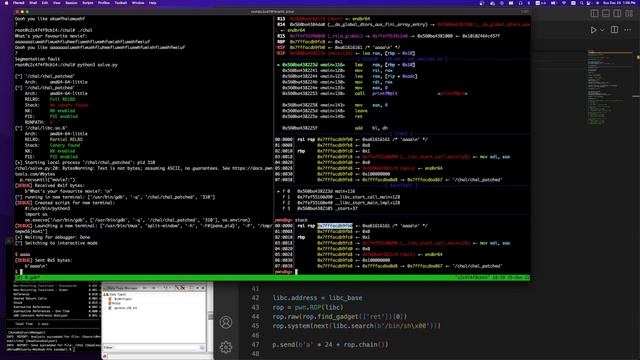This screenshot has width=640, height=360.
Task: Click line number 46 in the gutter
Action: tap(256, 335)
